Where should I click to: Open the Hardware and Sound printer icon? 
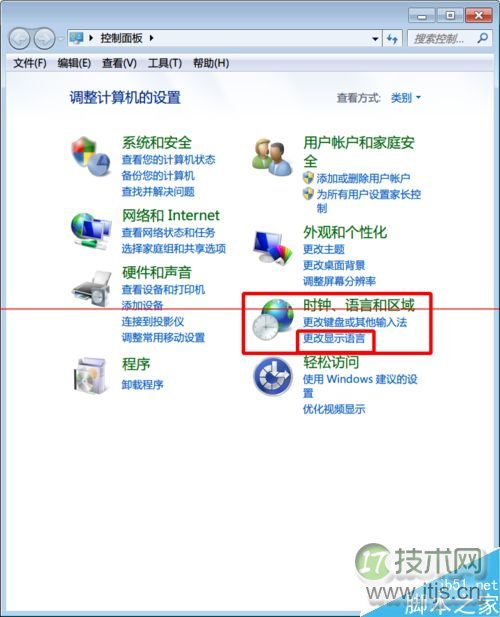(x=92, y=289)
